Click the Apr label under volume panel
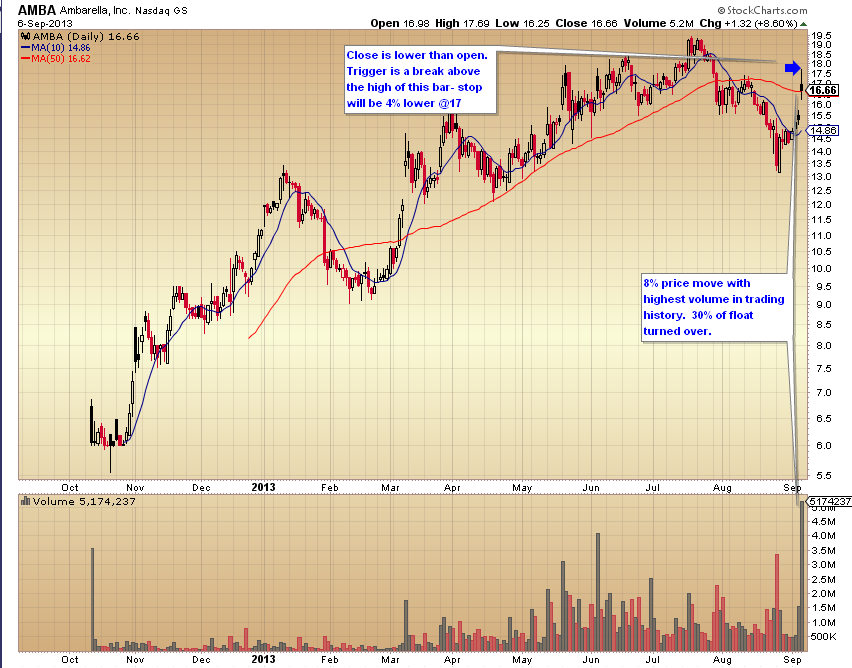The width and height of the screenshot is (852, 668). 452,659
